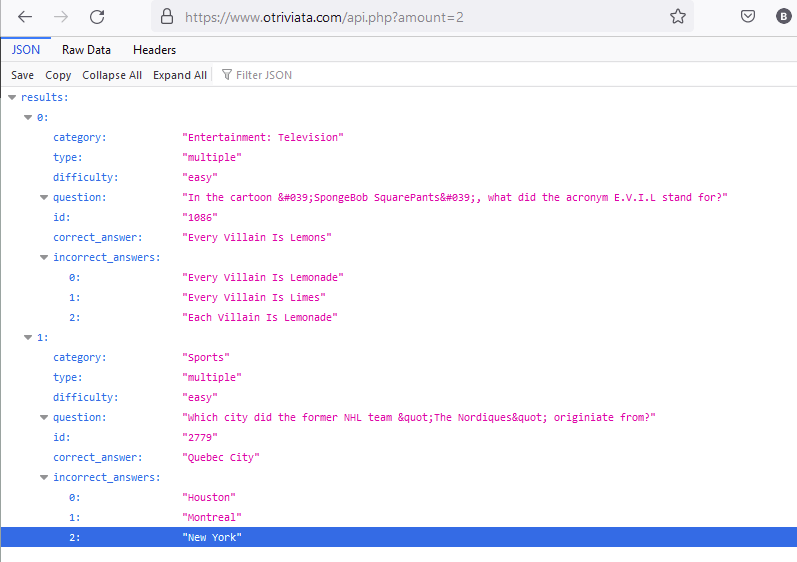The width and height of the screenshot is (797, 562).
Task: Collapse result item 1 via its triangle
Action: 28,337
